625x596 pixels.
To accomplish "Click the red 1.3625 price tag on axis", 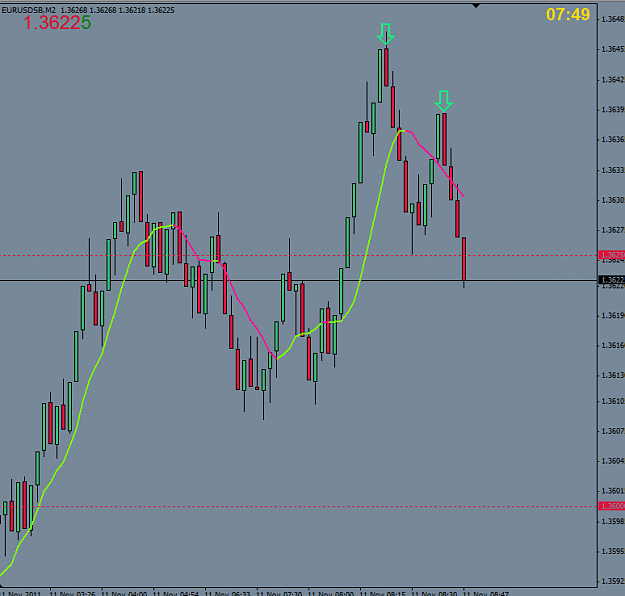I will [612, 255].
